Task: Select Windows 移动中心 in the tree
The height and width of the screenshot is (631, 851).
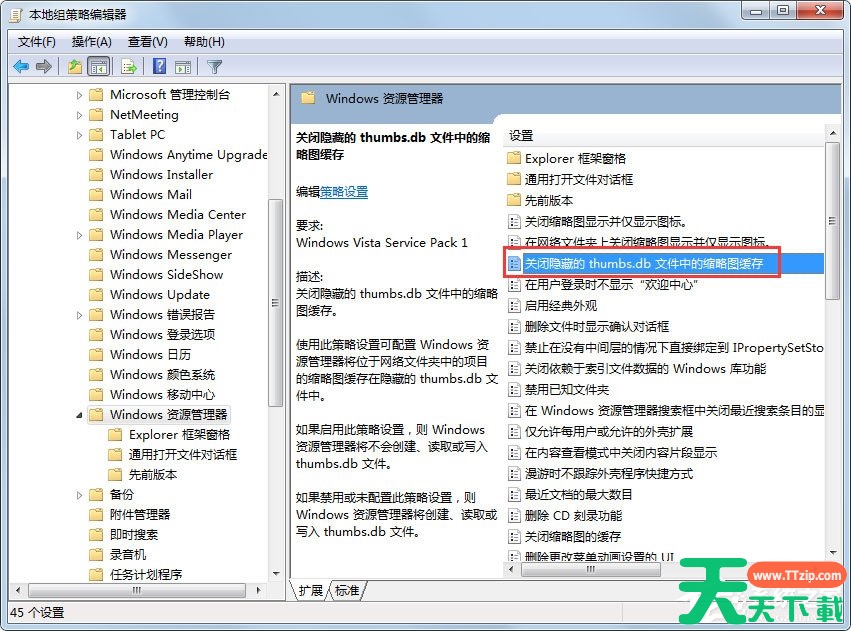Action: tap(162, 394)
